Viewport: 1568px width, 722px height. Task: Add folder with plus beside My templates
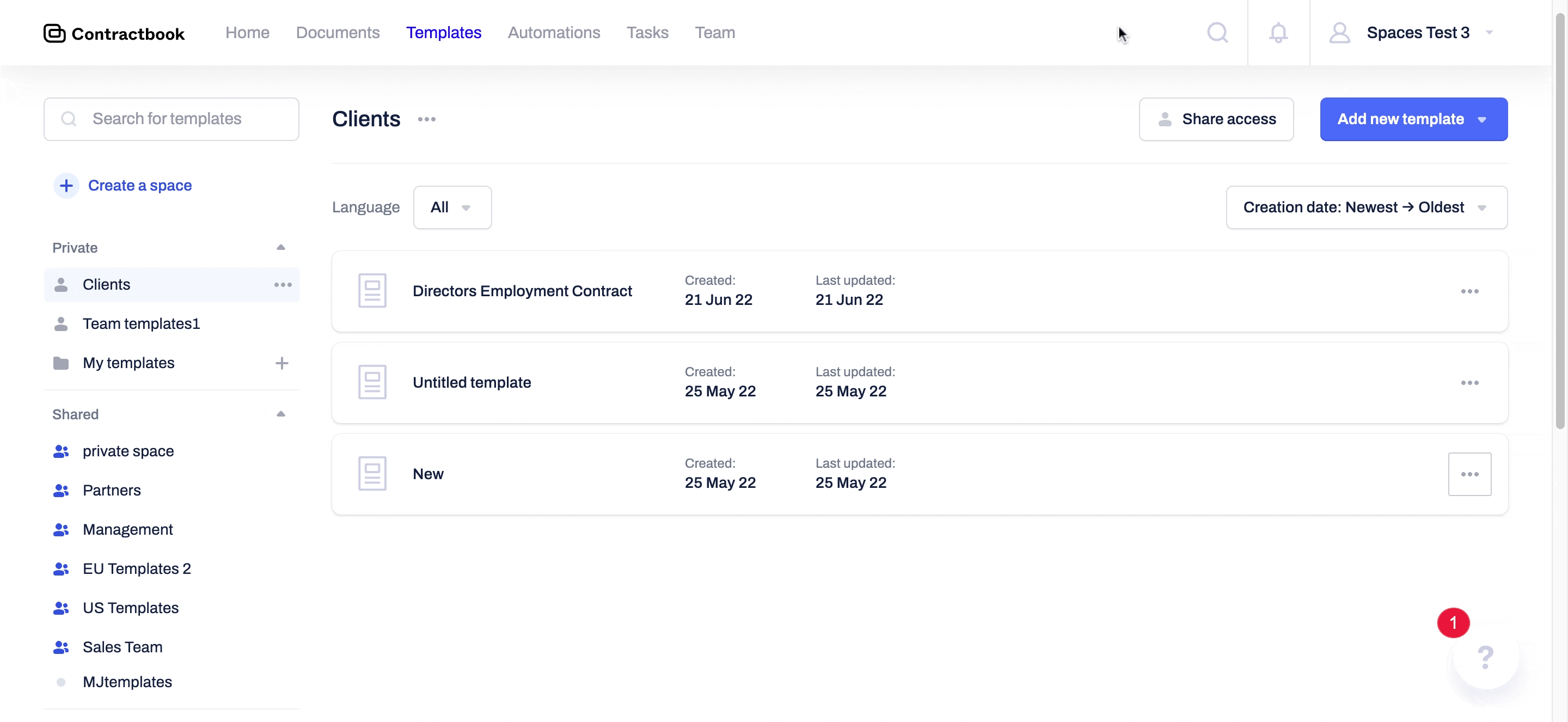282,363
